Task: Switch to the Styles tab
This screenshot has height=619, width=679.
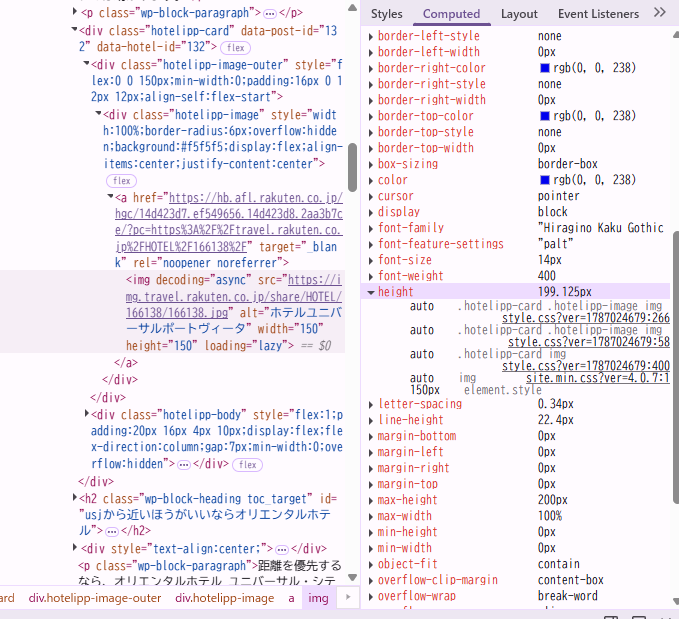Action: tap(386, 14)
